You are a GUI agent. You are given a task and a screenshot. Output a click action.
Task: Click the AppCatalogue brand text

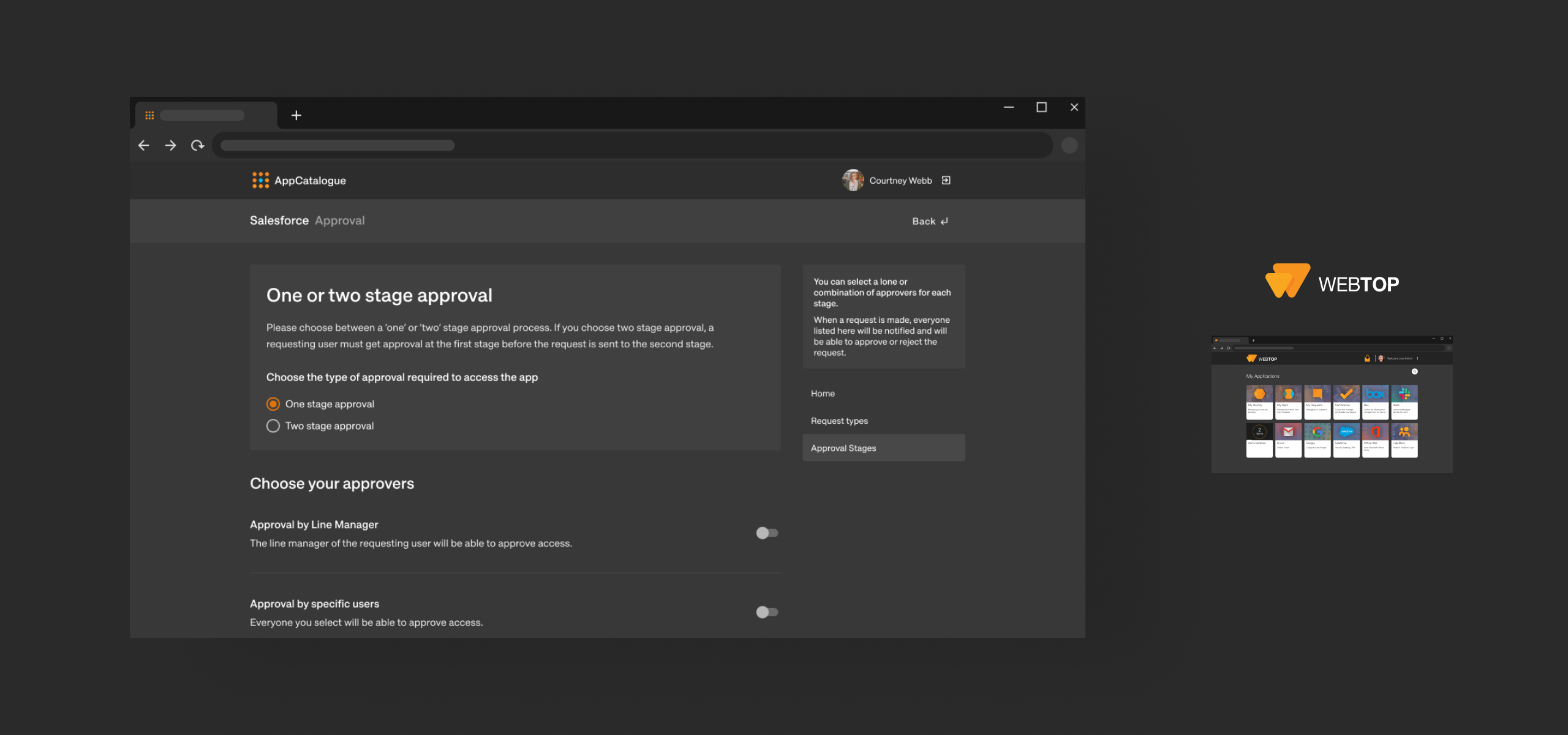(x=310, y=181)
